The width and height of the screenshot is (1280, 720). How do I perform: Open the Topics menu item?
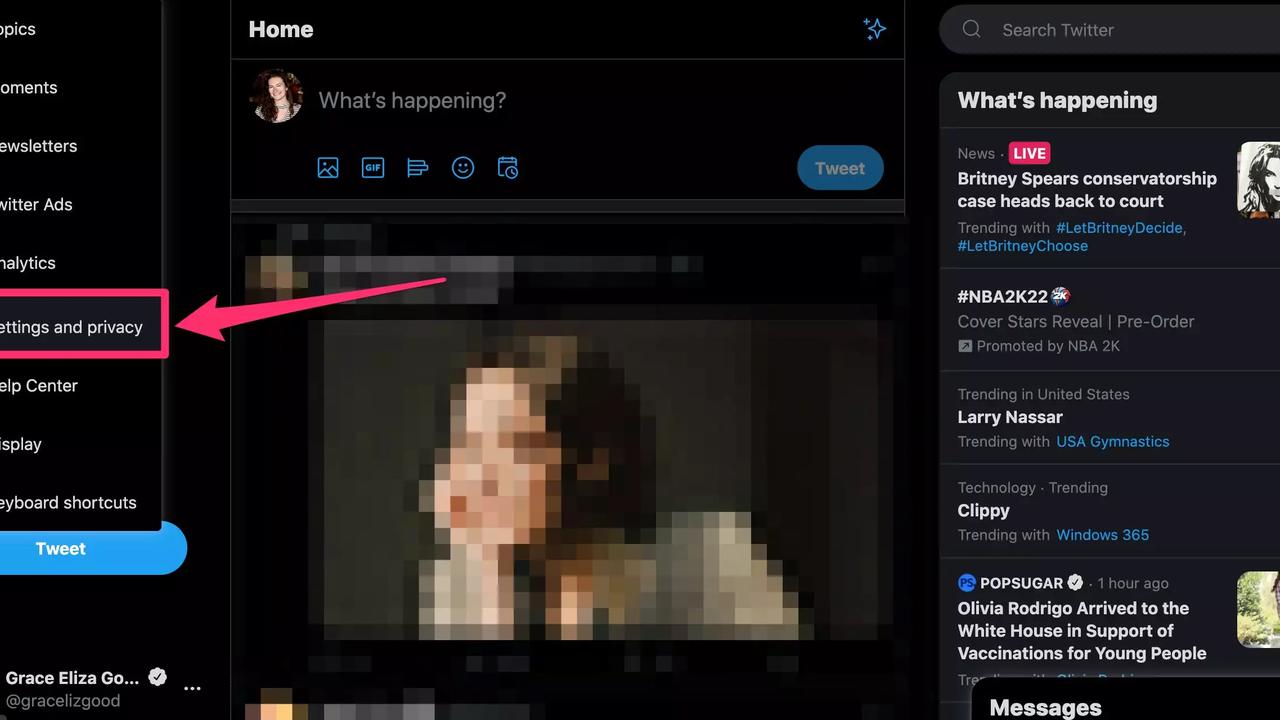click(18, 29)
